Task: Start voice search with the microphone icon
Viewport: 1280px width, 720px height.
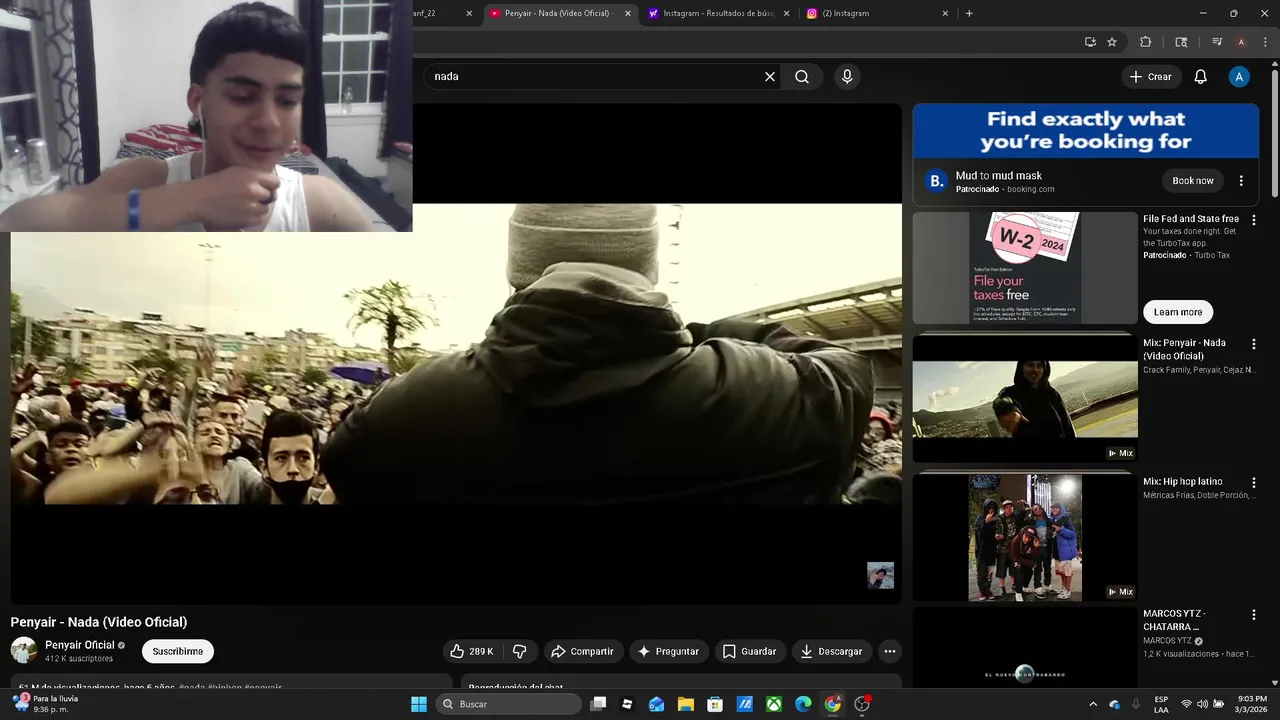Action: click(x=847, y=76)
